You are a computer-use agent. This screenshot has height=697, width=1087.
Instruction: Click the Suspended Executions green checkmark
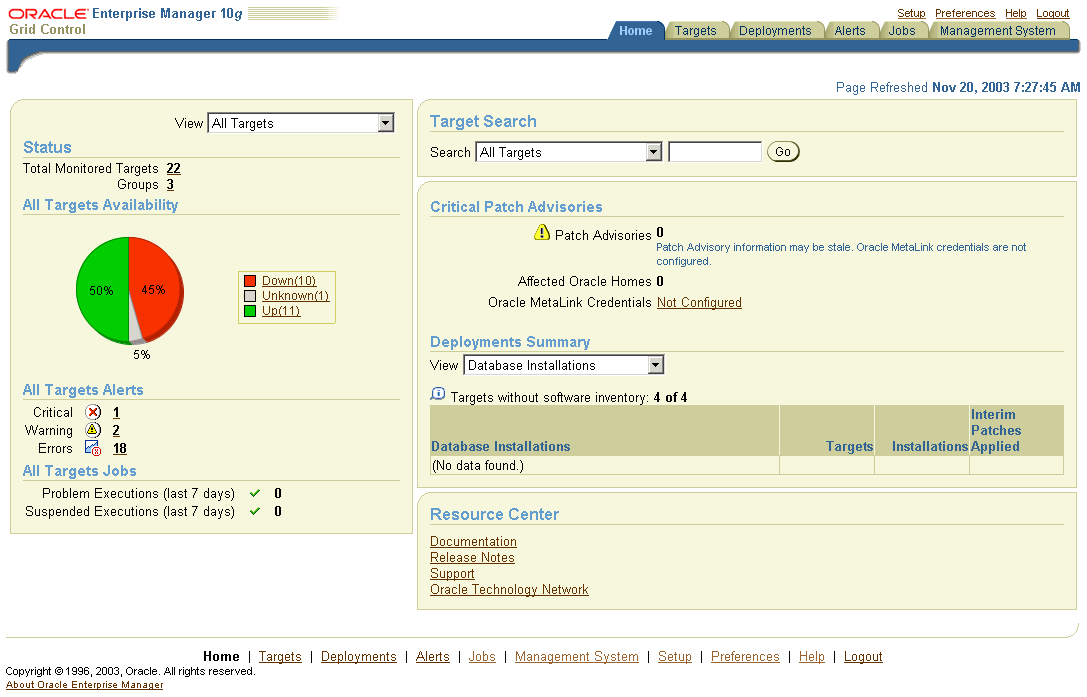coord(255,511)
